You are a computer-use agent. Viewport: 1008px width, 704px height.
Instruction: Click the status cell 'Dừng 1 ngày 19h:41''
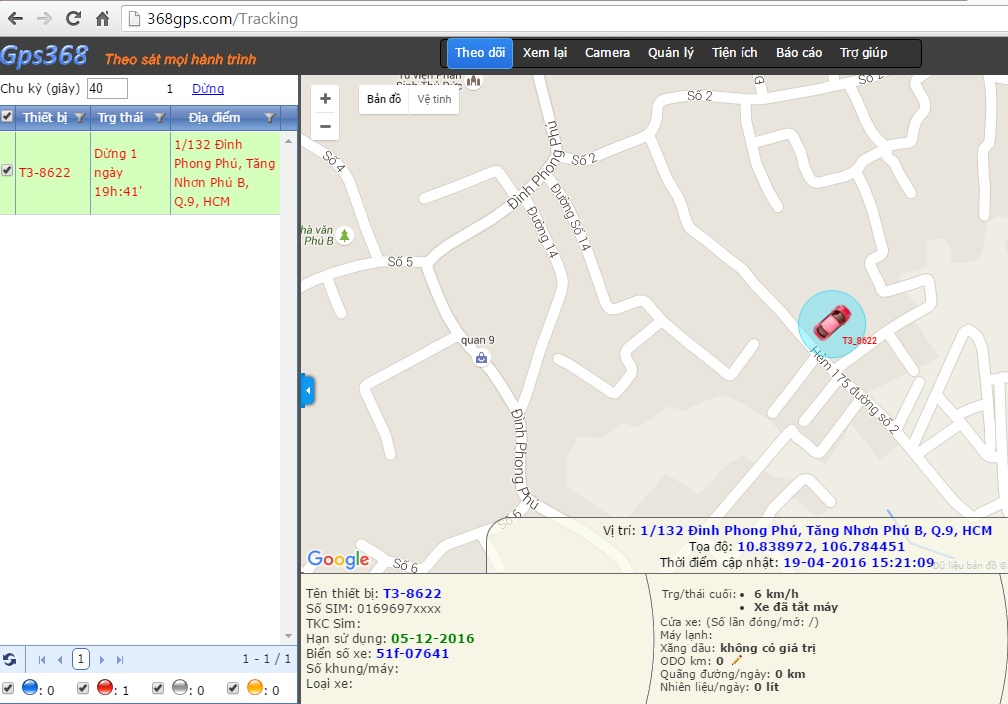130,173
